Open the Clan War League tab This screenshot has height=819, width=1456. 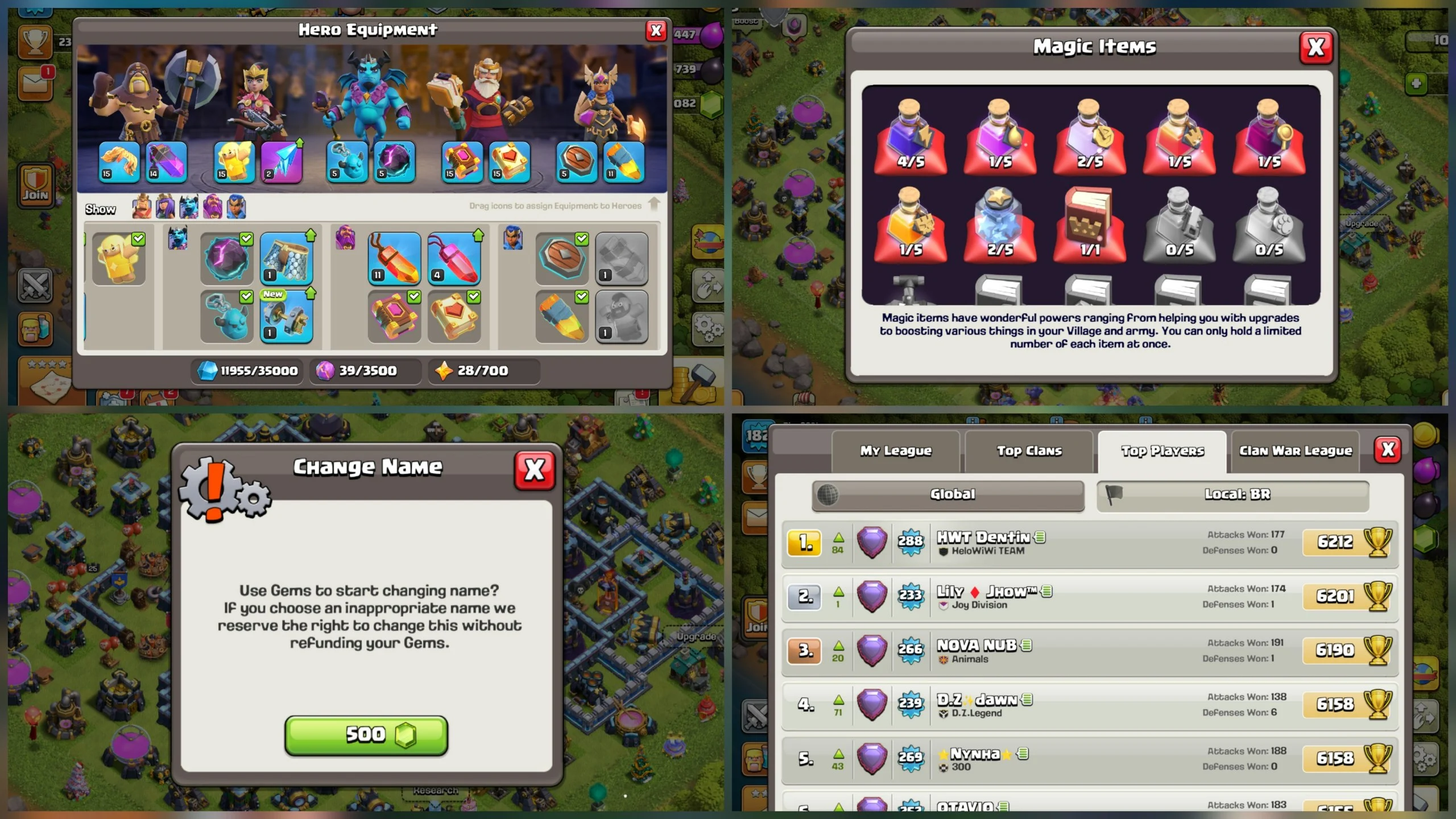click(1296, 451)
